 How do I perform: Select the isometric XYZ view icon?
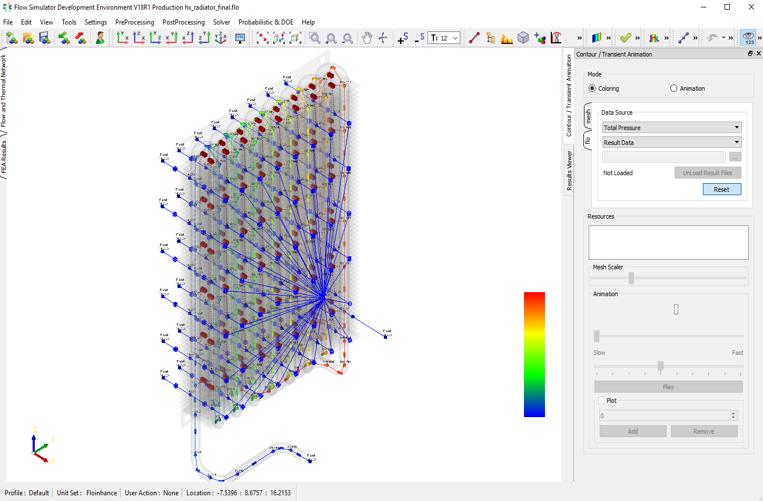[220, 38]
